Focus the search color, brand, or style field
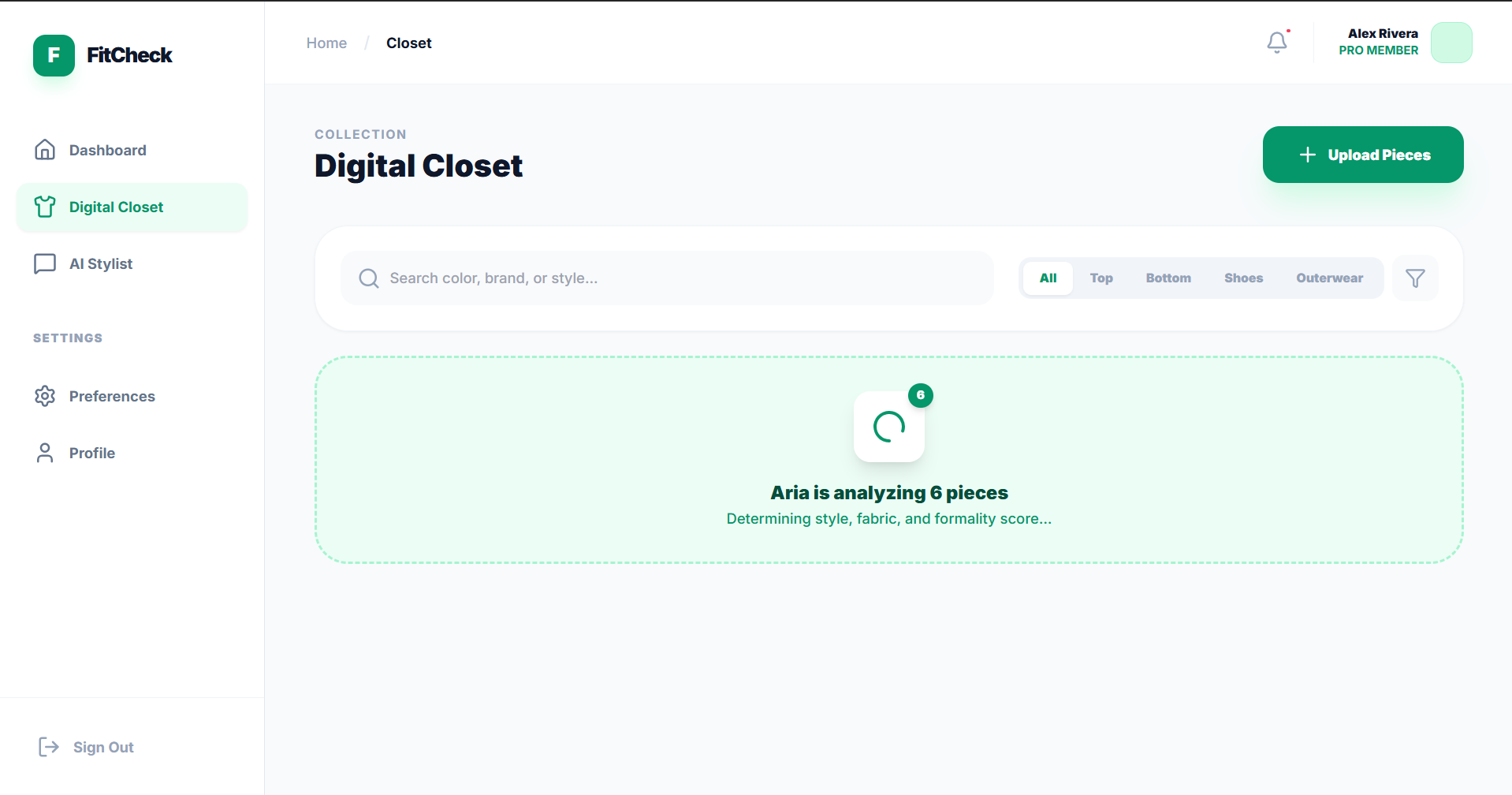 coord(667,278)
